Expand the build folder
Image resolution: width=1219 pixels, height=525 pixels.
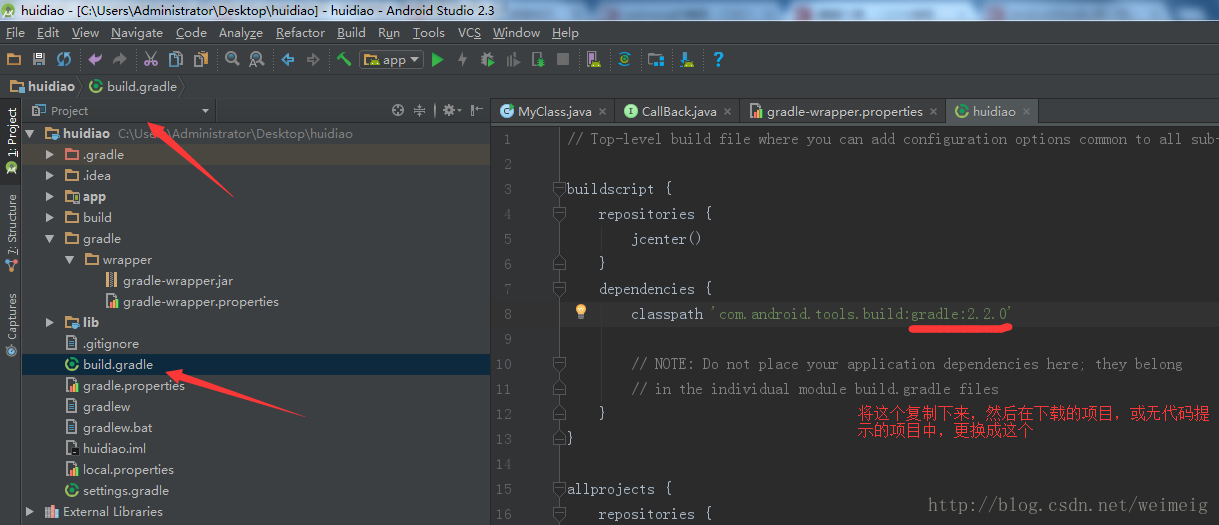pos(50,217)
